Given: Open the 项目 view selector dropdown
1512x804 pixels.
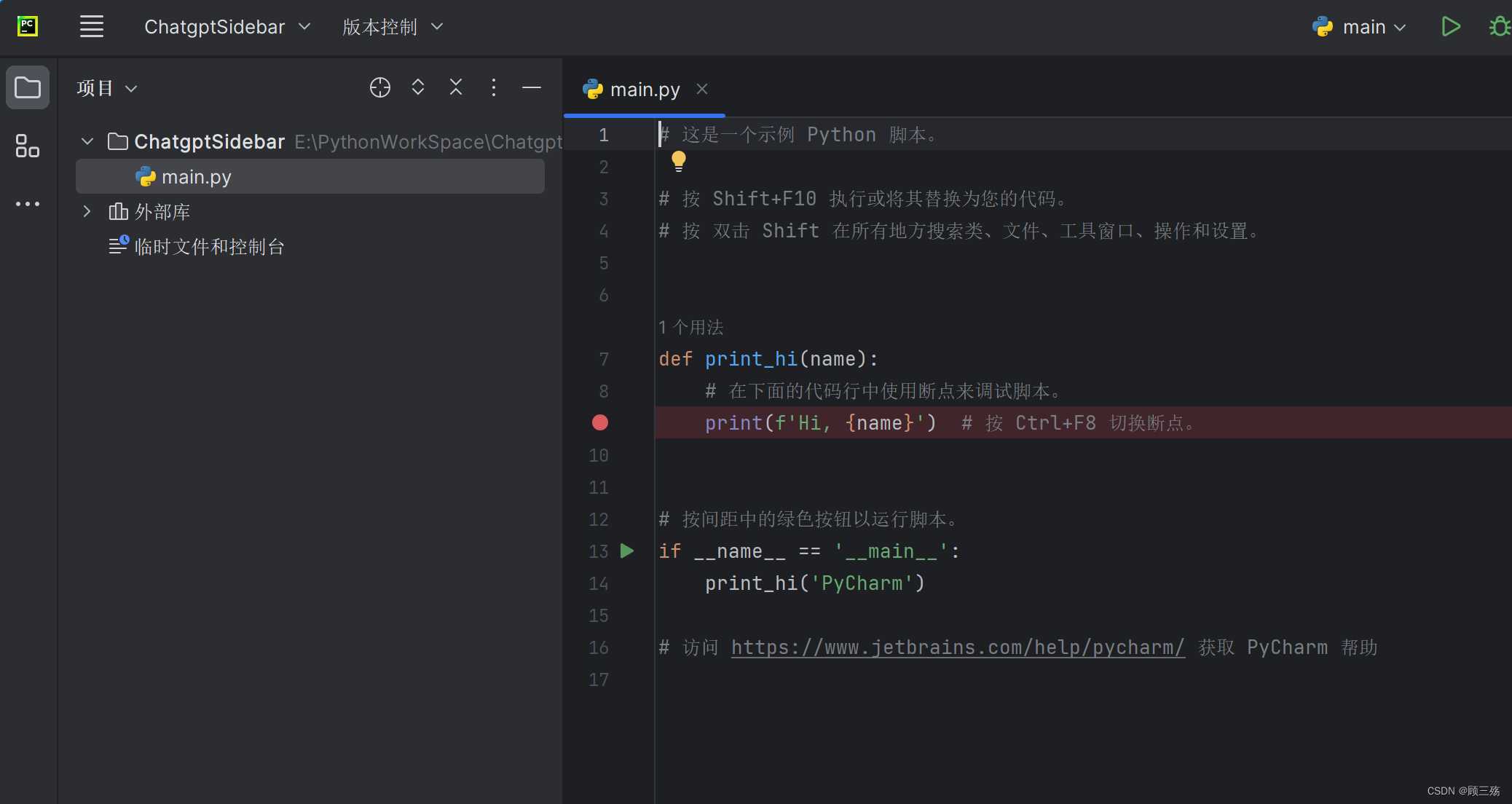Looking at the screenshot, I should coord(107,88).
